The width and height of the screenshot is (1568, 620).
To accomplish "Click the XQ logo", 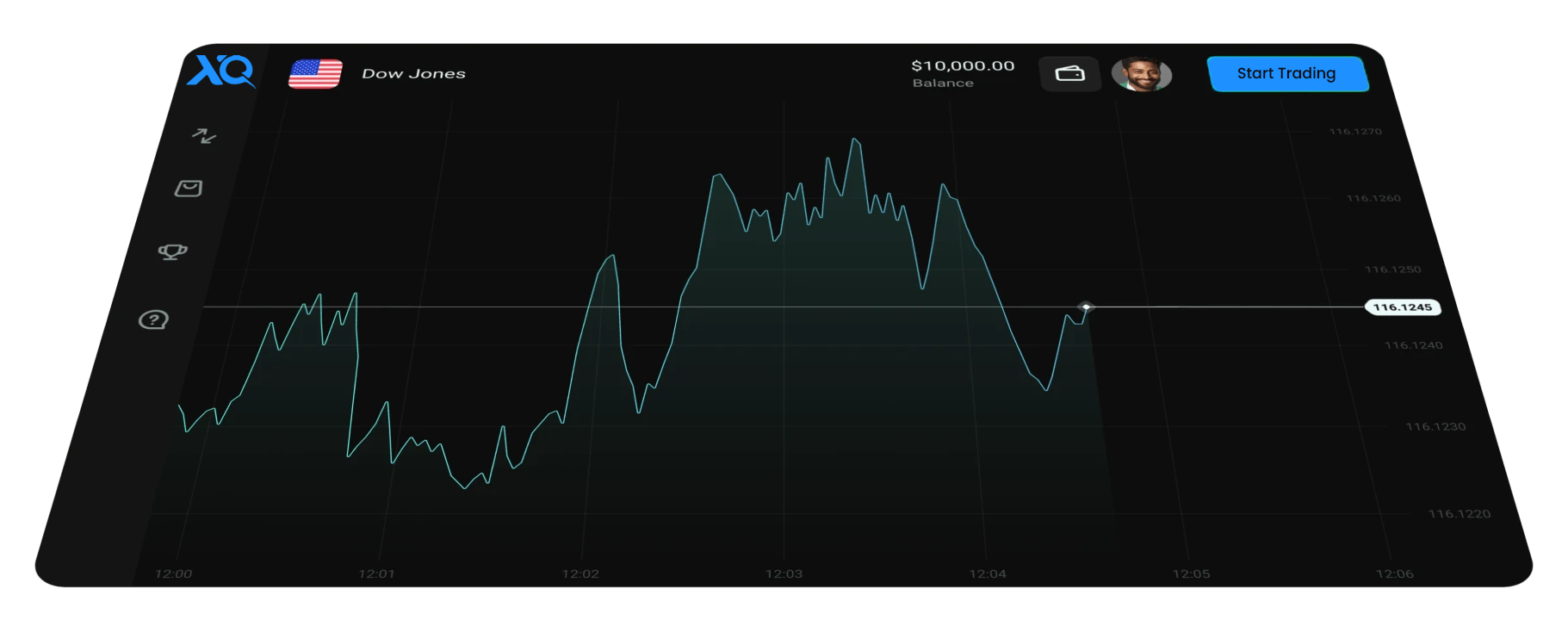I will pos(221,71).
